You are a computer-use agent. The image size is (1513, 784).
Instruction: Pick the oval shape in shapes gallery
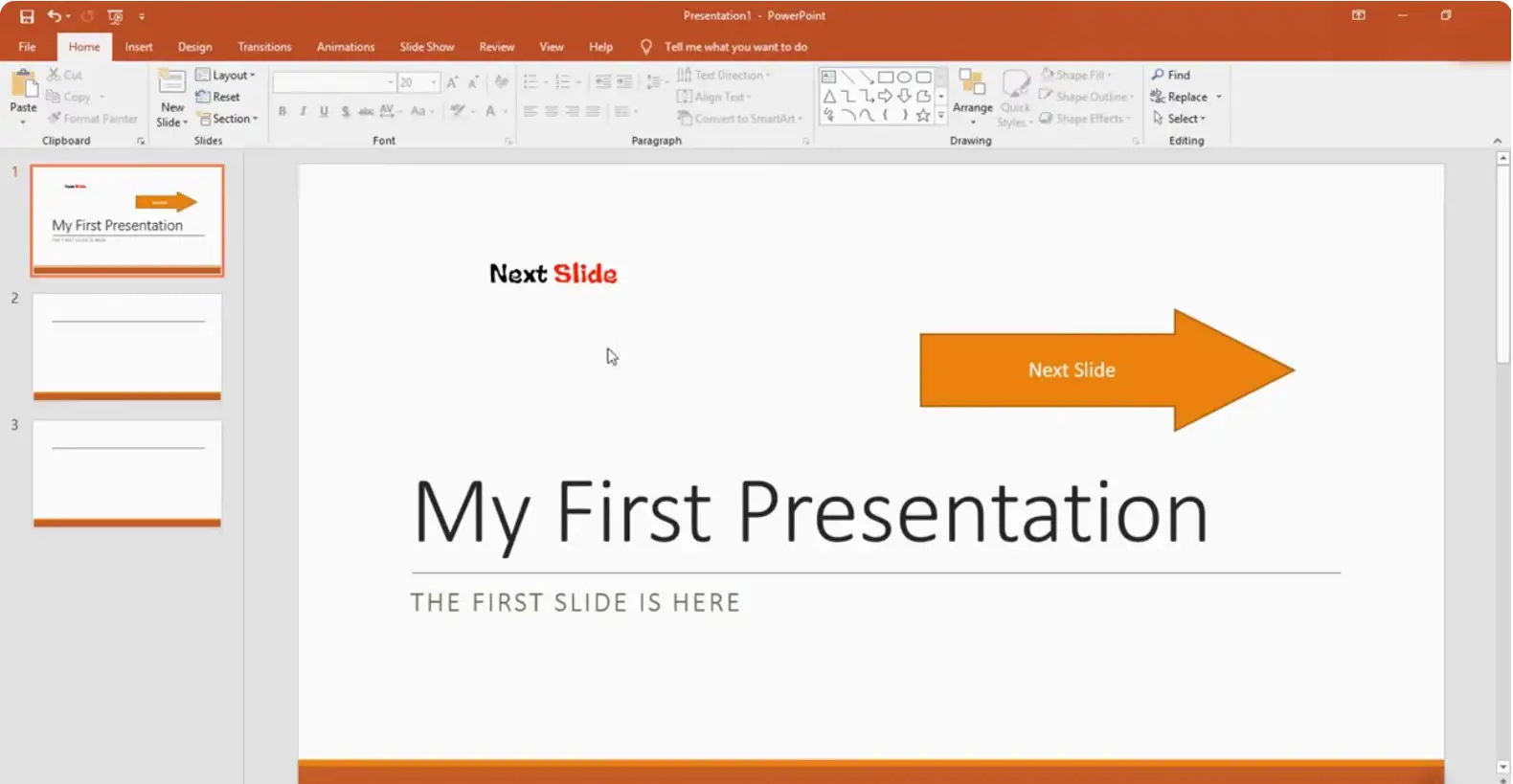(904, 77)
